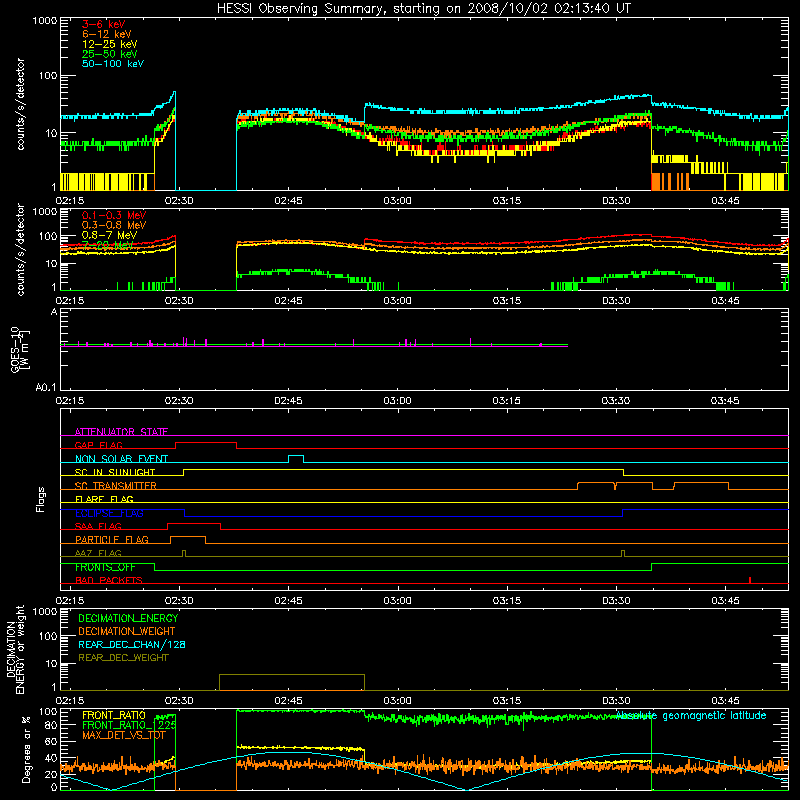Click the Degrees or % axis title
Screen dimensions: 800x800
tap(26, 749)
